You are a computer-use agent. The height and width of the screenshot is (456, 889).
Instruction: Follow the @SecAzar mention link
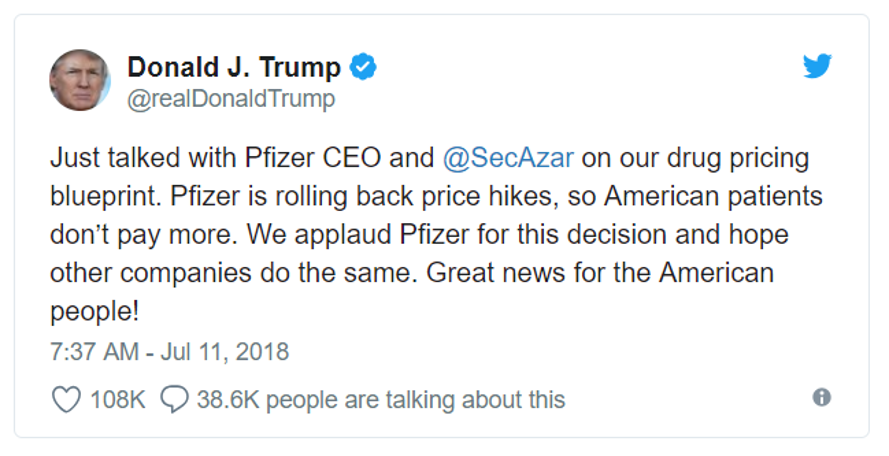[508, 158]
